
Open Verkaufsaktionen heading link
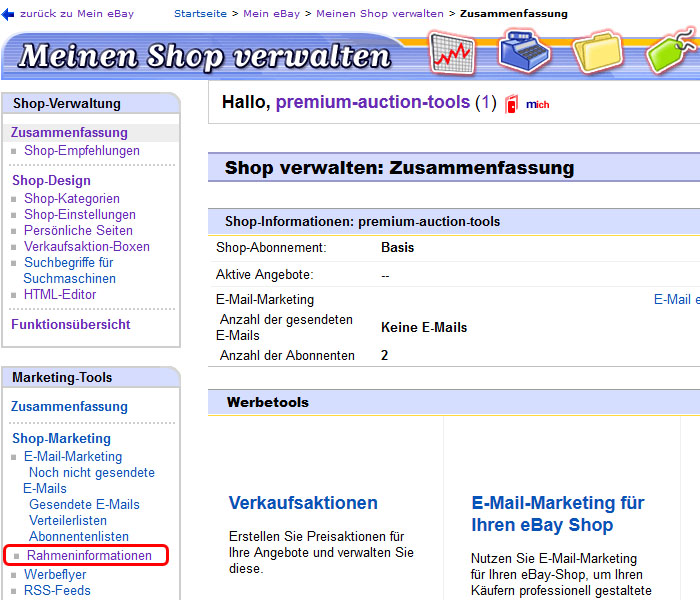[x=303, y=503]
